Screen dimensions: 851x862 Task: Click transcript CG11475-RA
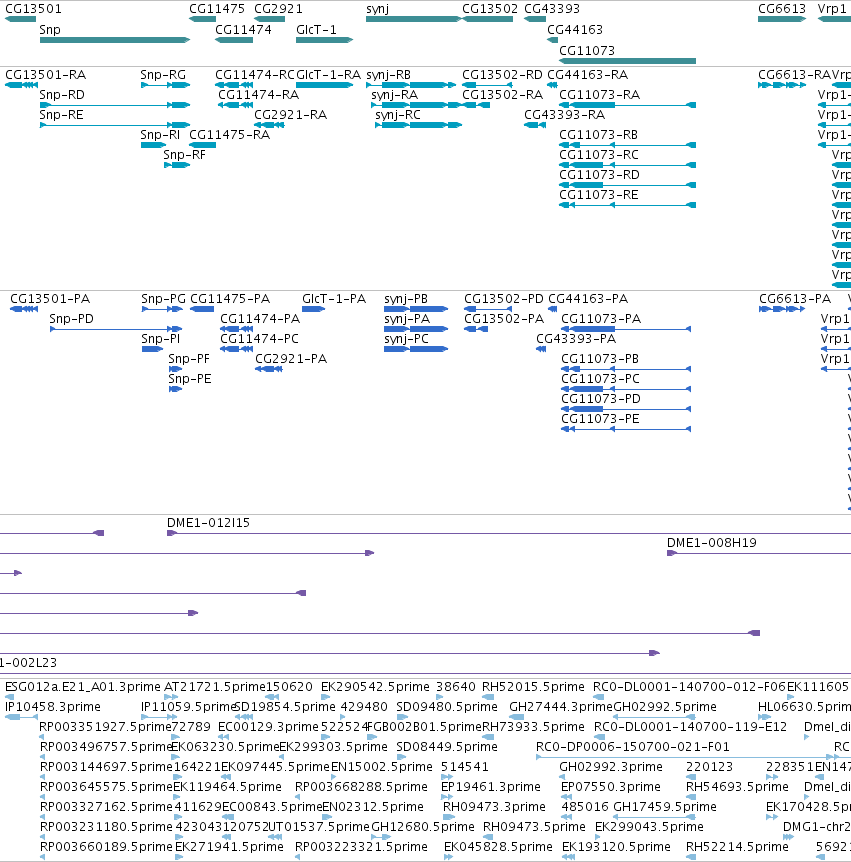[202, 145]
